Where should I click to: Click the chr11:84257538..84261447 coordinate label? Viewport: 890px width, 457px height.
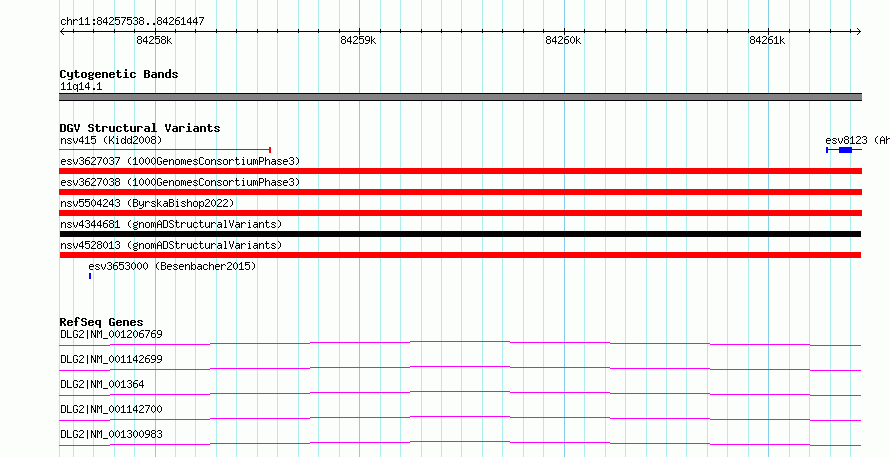click(132, 22)
